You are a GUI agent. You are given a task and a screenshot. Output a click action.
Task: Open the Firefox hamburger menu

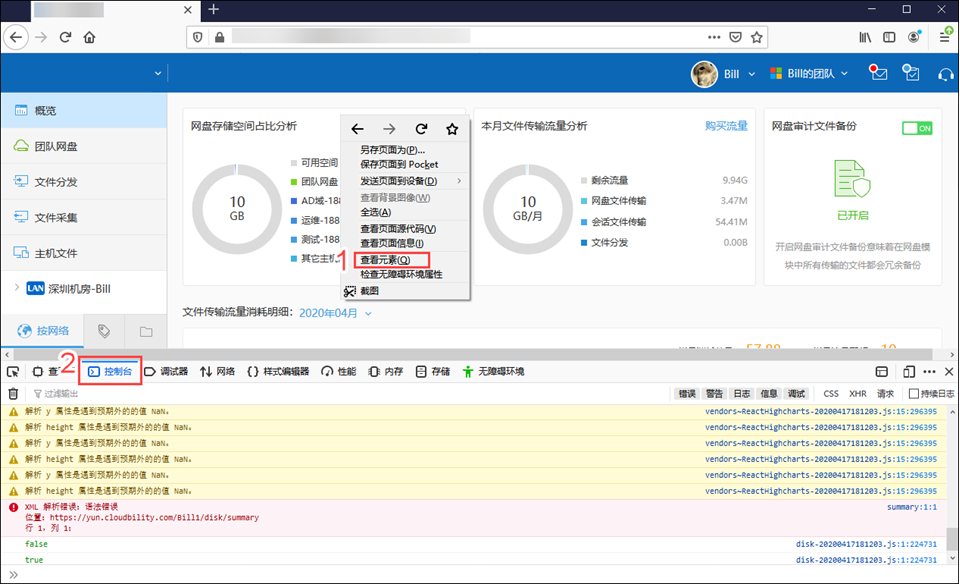[x=944, y=37]
